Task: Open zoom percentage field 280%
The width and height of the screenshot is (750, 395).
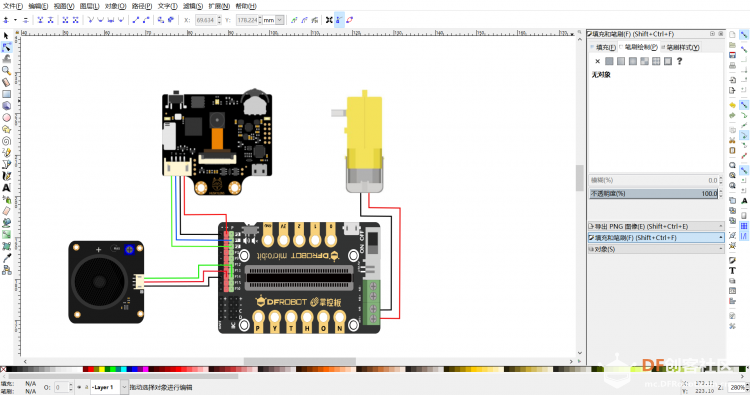Action: 737,387
